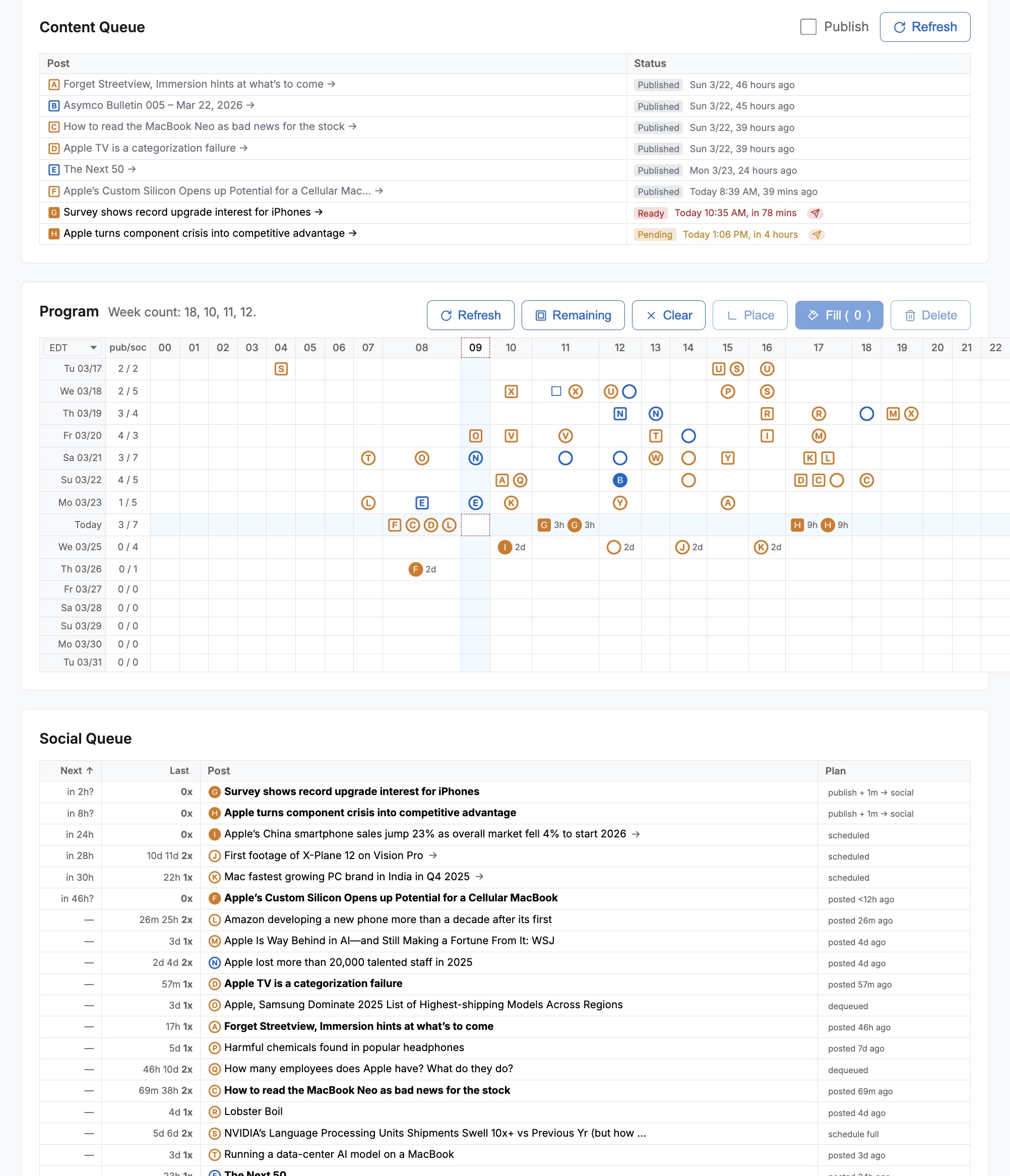This screenshot has width=1010, height=1176.
Task: Click filled square G 3h marker in Today row
Action: pyautogui.click(x=544, y=525)
